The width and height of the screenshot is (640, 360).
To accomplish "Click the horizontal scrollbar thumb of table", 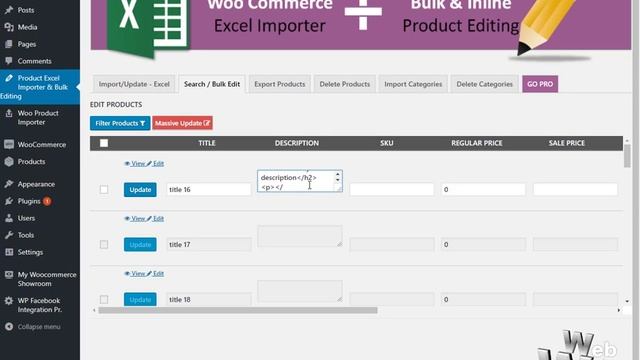I will coord(238,311).
